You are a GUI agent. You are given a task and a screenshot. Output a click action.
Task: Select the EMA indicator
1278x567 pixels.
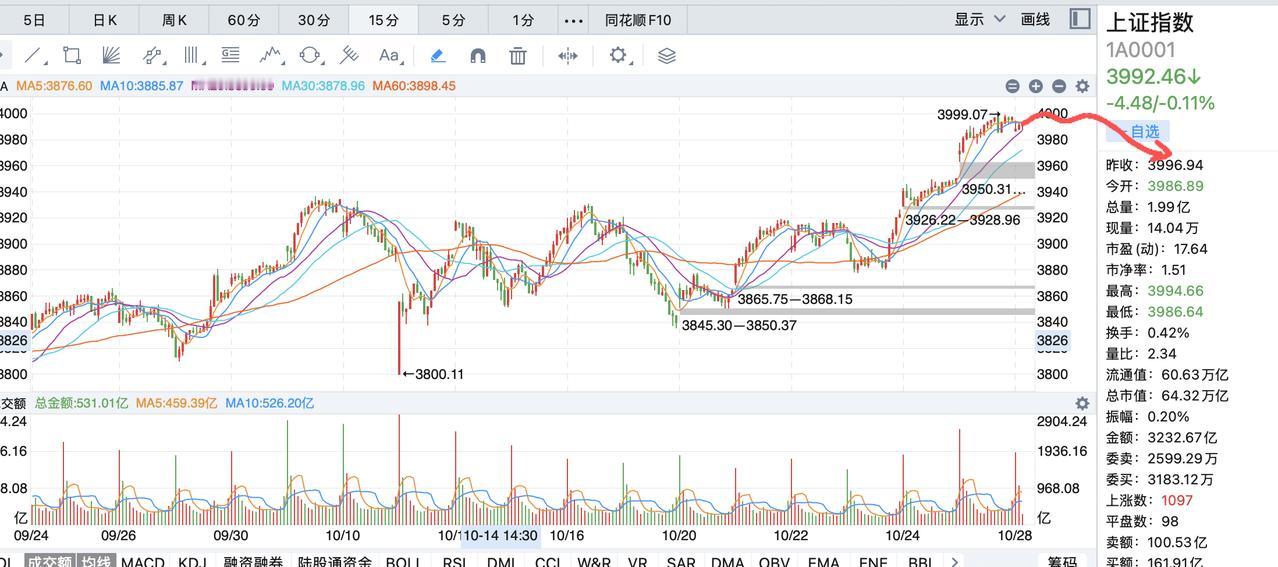823,562
